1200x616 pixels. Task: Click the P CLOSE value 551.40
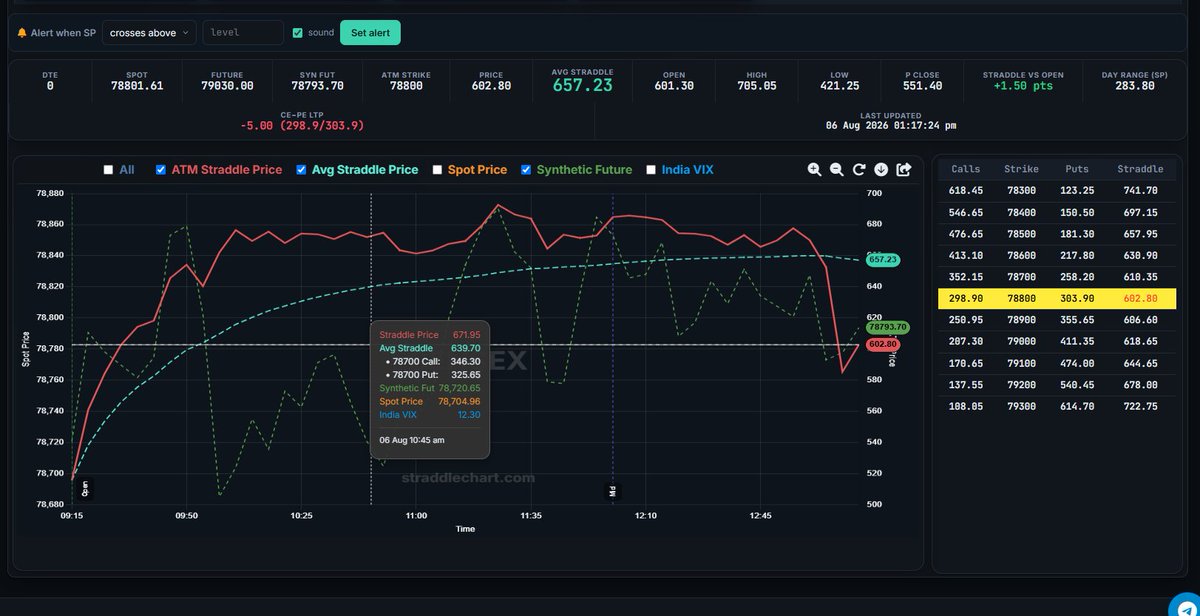coord(922,86)
